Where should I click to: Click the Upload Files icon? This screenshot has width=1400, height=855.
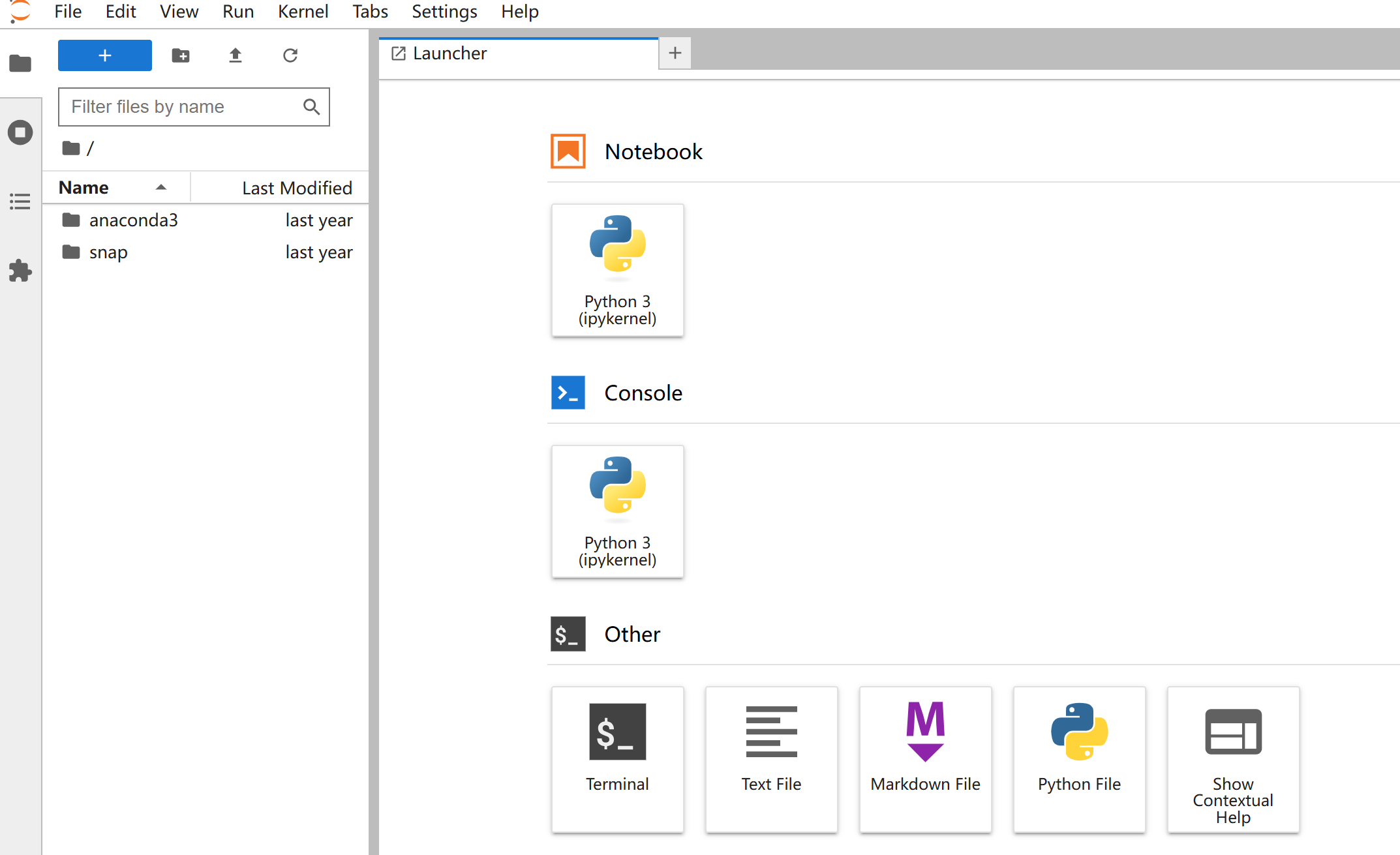click(236, 55)
